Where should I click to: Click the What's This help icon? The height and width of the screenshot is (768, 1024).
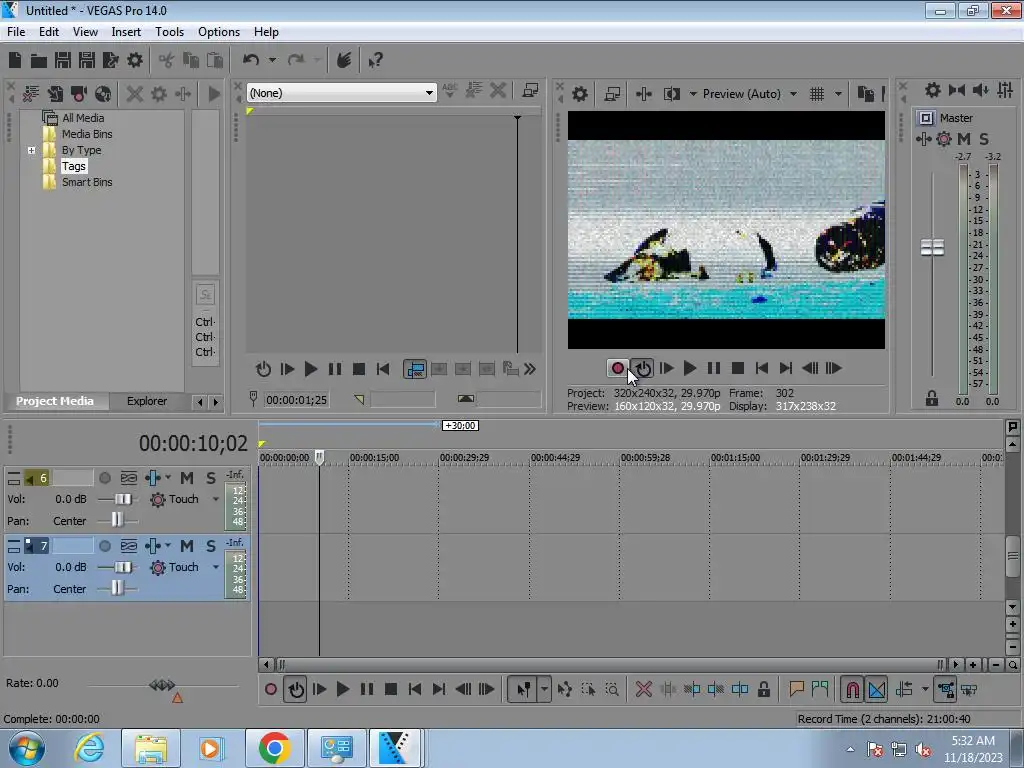(x=375, y=61)
